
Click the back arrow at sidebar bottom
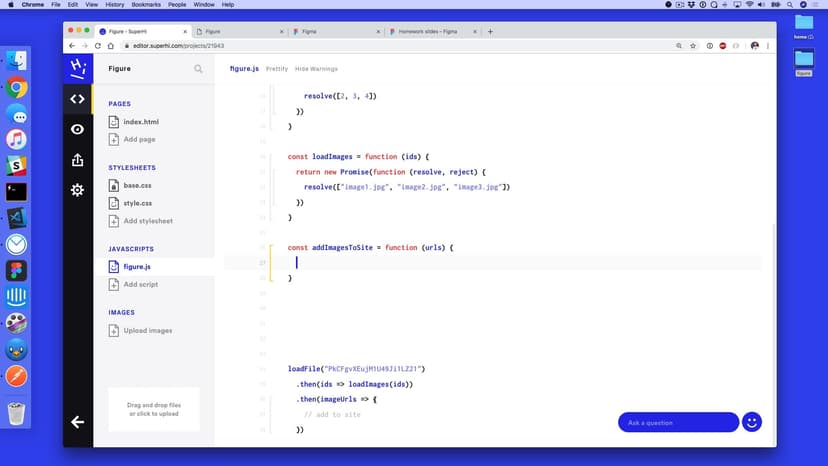tap(77, 422)
